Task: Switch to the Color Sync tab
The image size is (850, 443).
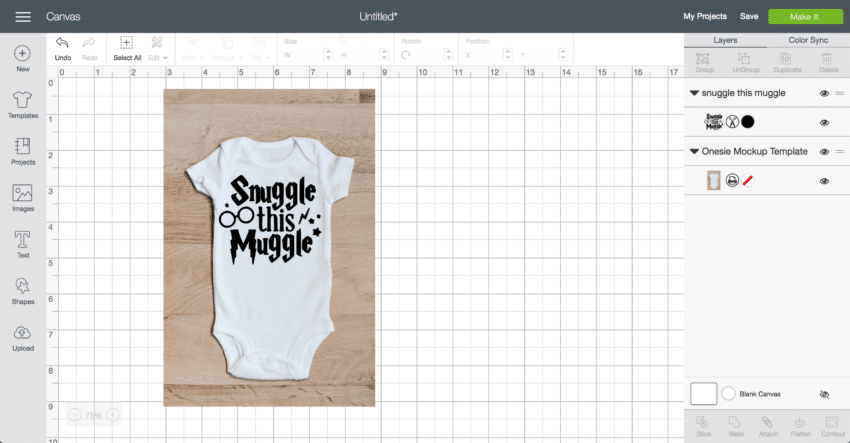Action: click(x=808, y=40)
